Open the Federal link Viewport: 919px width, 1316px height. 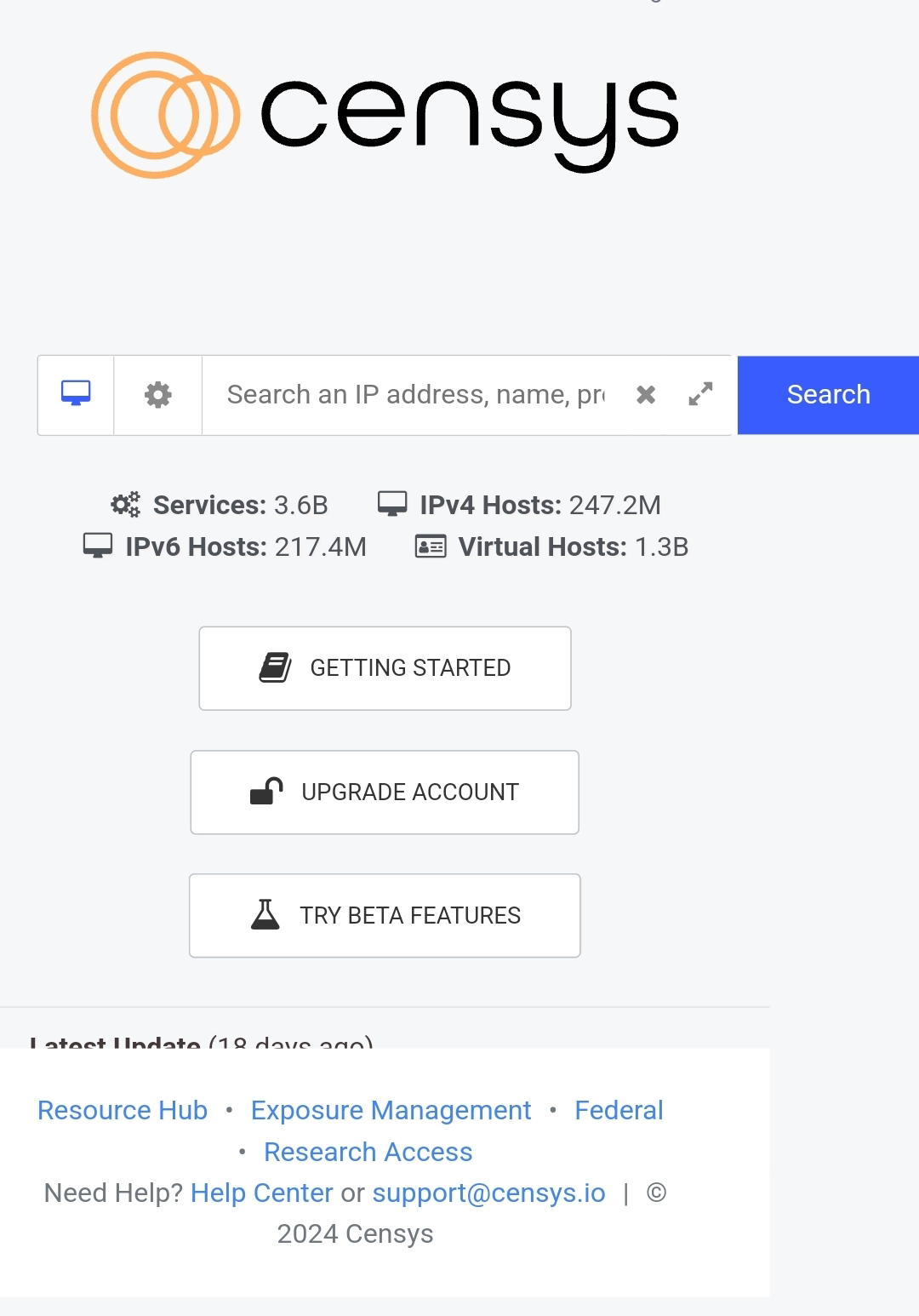coord(619,1110)
